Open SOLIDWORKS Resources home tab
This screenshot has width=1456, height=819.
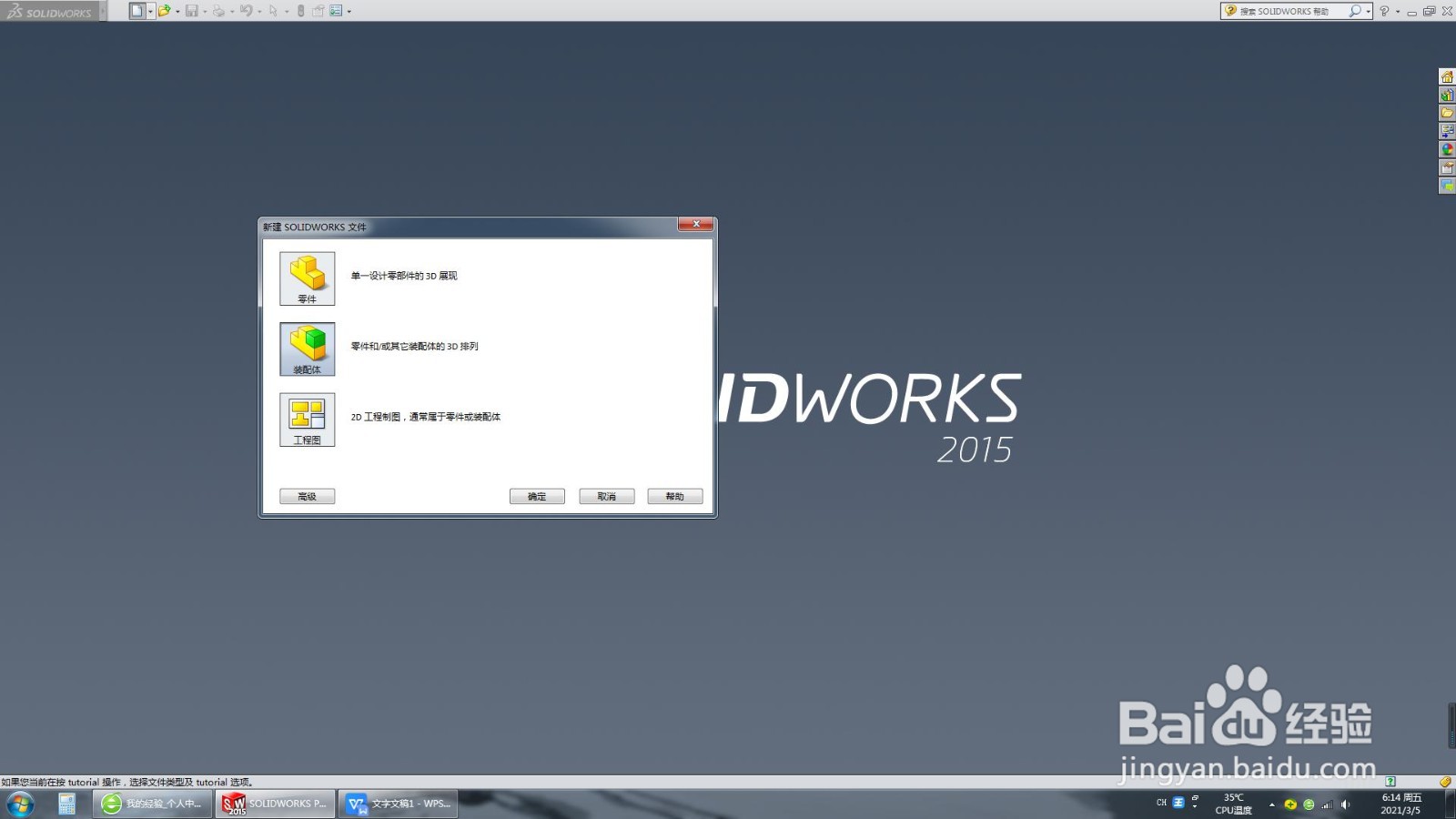[x=1447, y=76]
